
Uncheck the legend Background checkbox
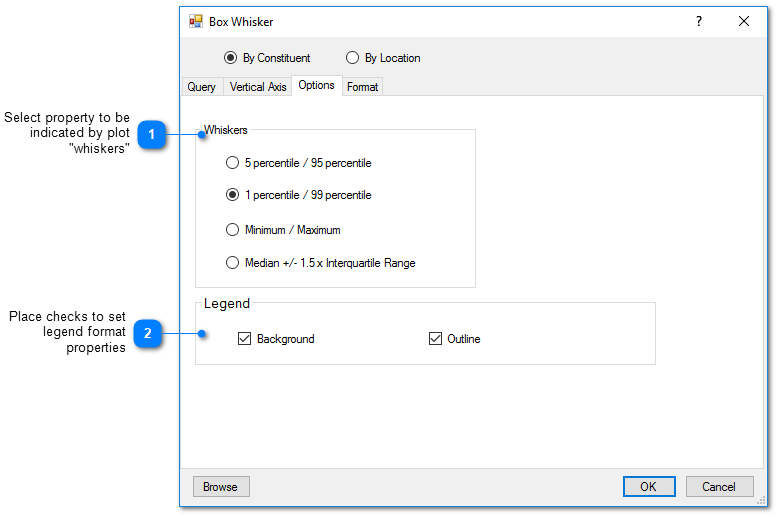pos(245,339)
